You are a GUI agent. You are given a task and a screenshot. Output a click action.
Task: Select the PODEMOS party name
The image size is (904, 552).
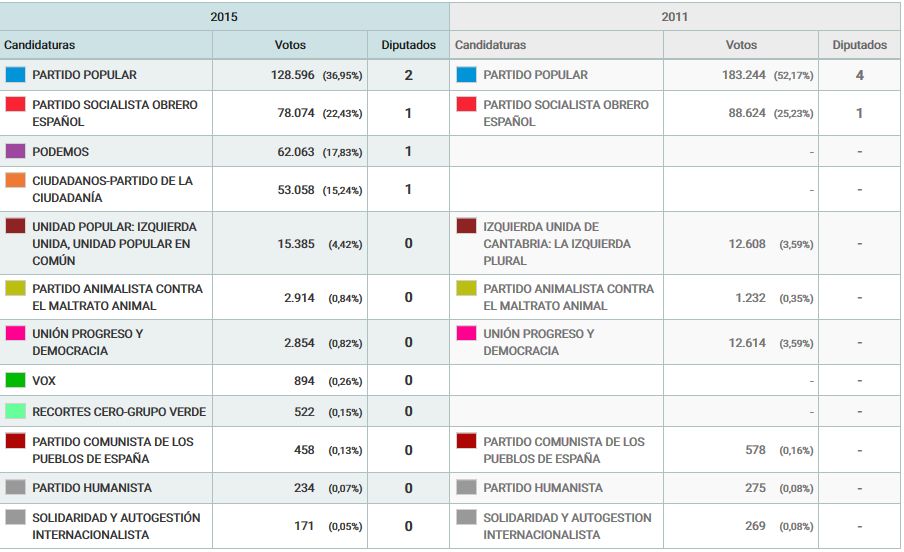point(61,152)
